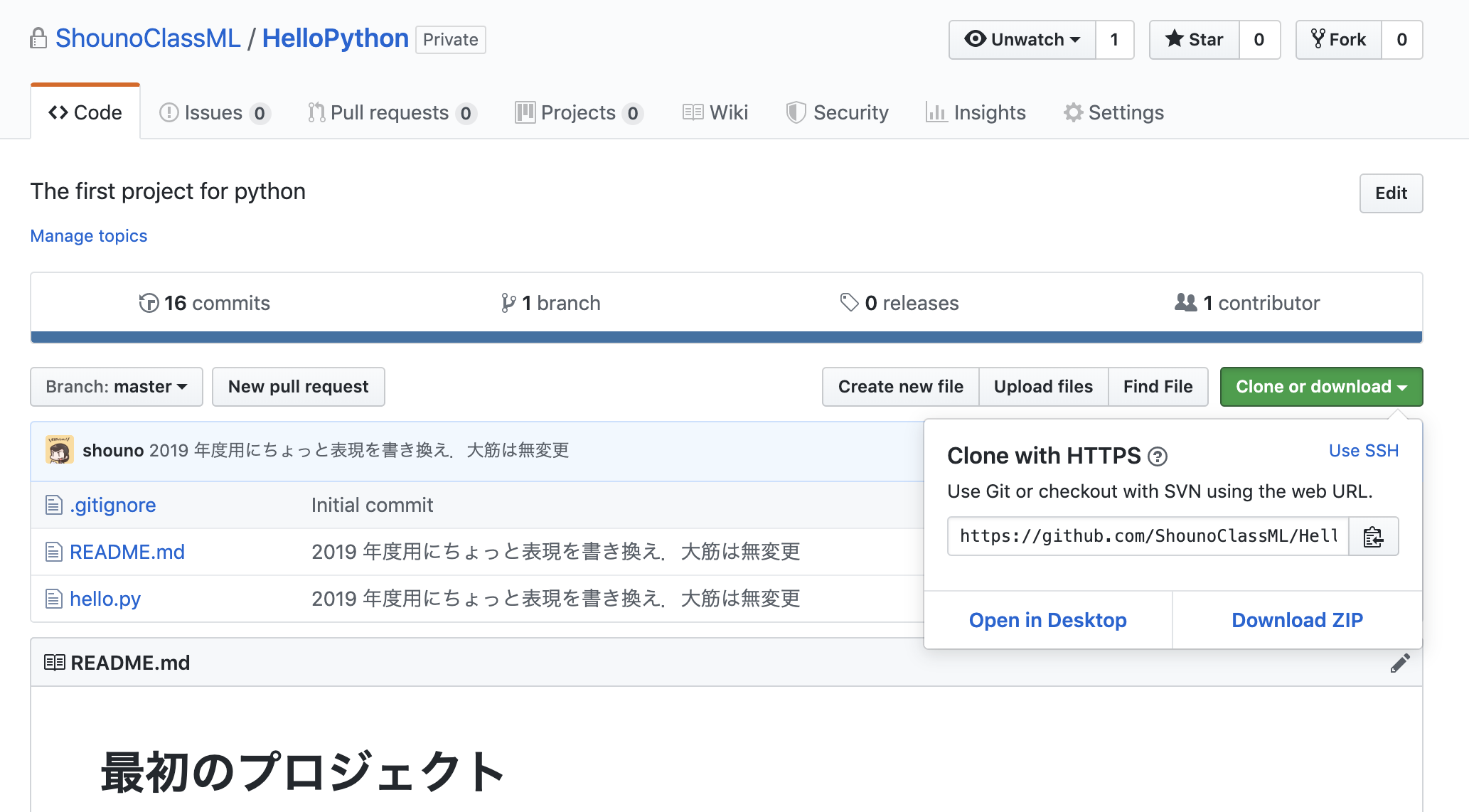This screenshot has width=1469, height=812.
Task: Open README.md file in file list
Action: [x=127, y=552]
